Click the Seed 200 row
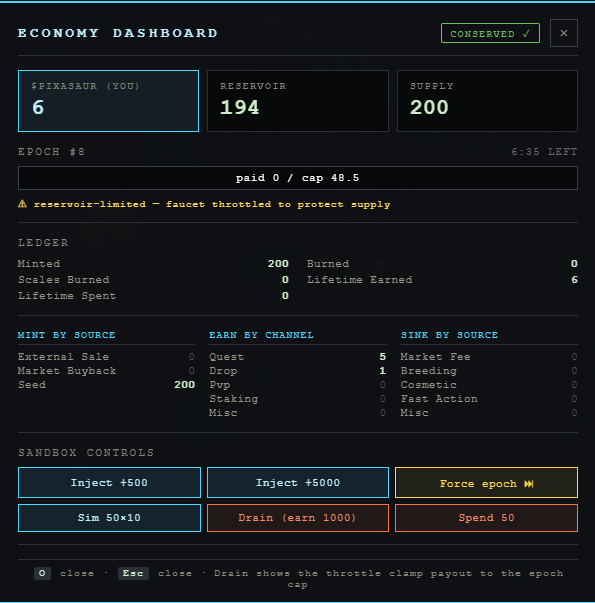 pos(106,385)
